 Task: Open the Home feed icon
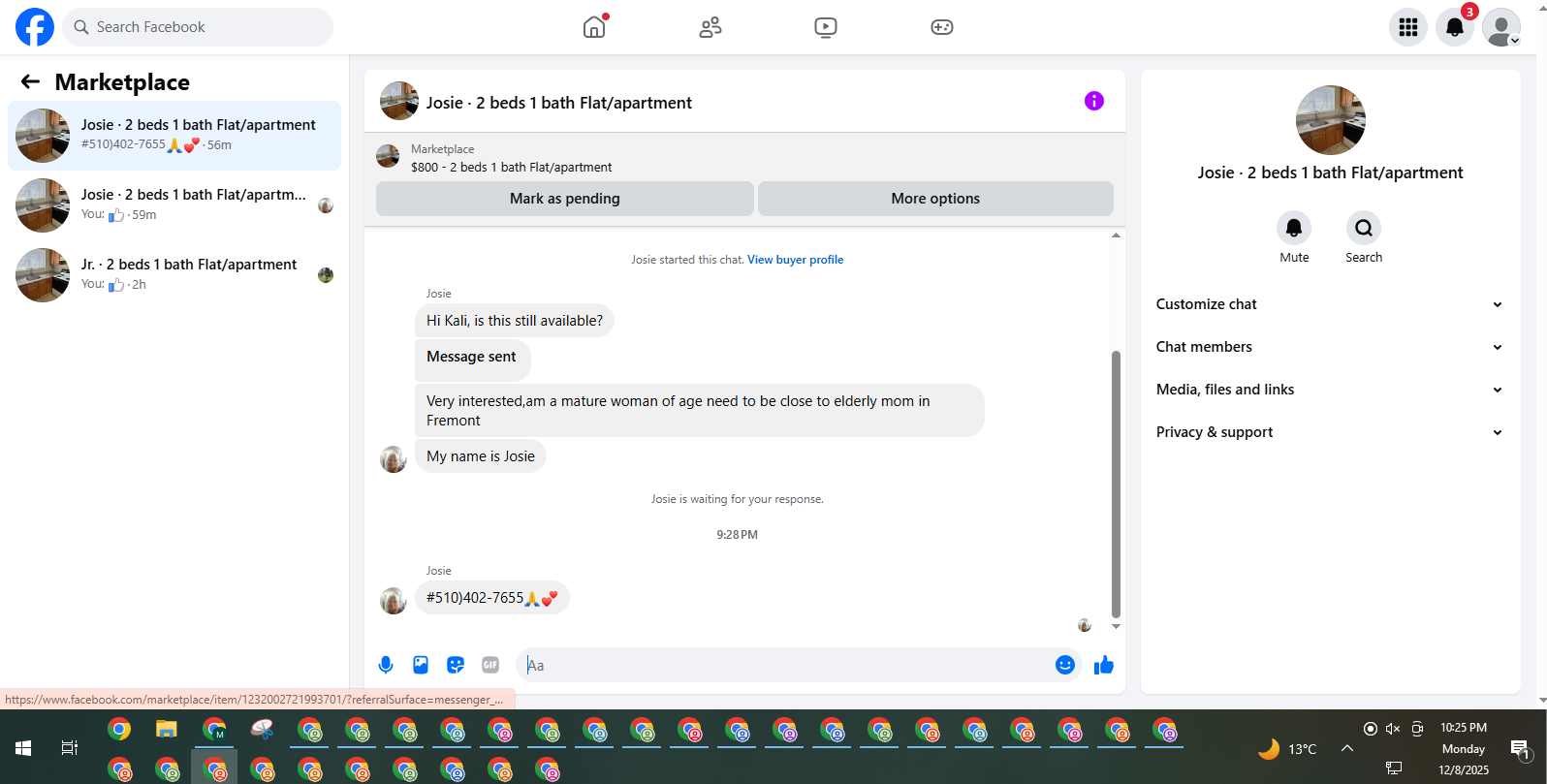click(594, 27)
